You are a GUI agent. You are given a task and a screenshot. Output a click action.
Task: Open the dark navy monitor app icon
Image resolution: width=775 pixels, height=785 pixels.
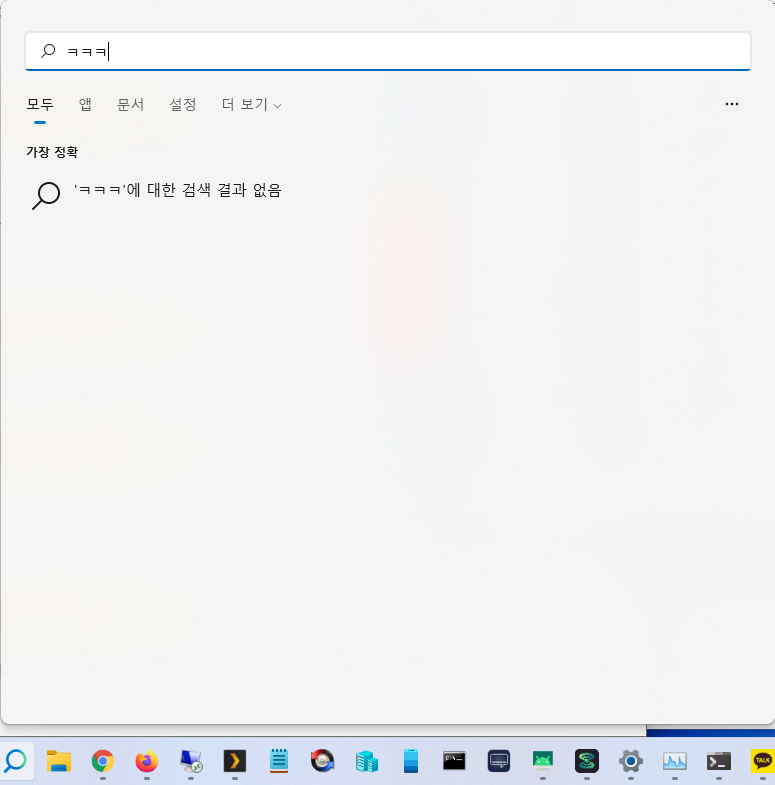coord(499,761)
